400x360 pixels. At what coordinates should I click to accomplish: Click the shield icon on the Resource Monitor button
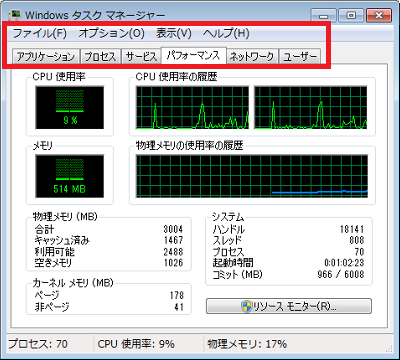coord(246,306)
